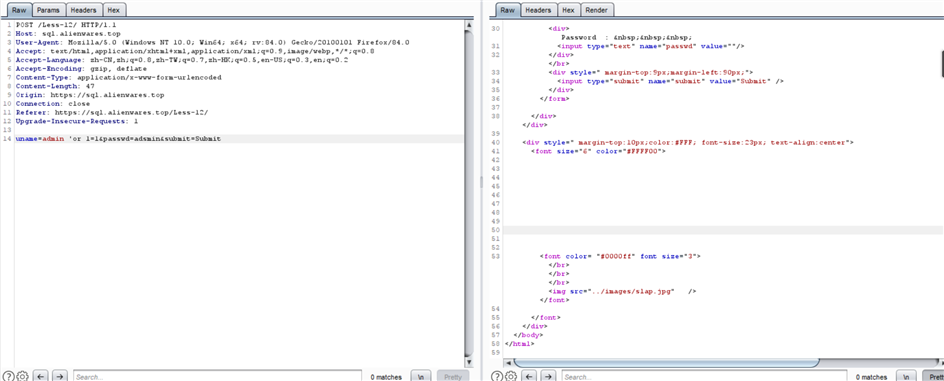Toggle Pretty formatting in response panel
The height and width of the screenshot is (381, 944).
click(933, 376)
